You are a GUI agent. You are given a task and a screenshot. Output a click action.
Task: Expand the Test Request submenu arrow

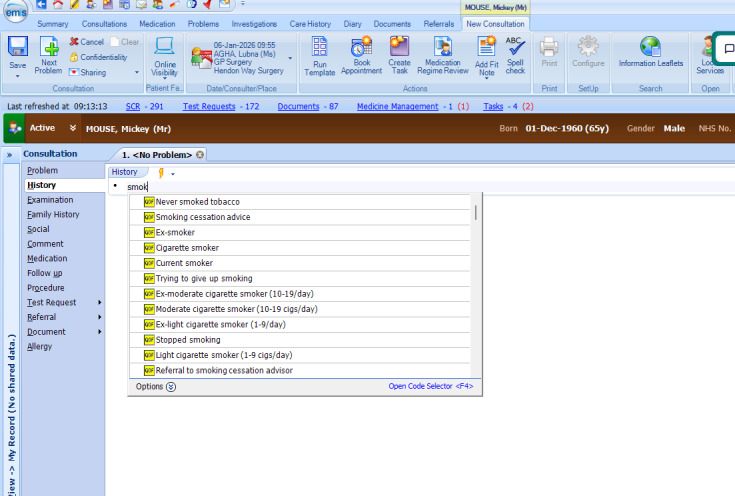99,302
